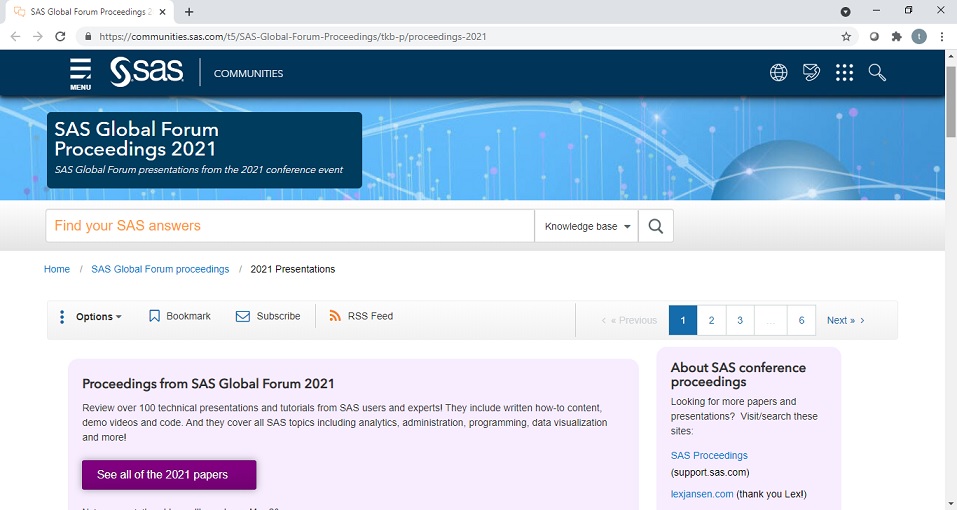The image size is (957, 510).
Task: Open the globe language selector icon
Action: [778, 73]
